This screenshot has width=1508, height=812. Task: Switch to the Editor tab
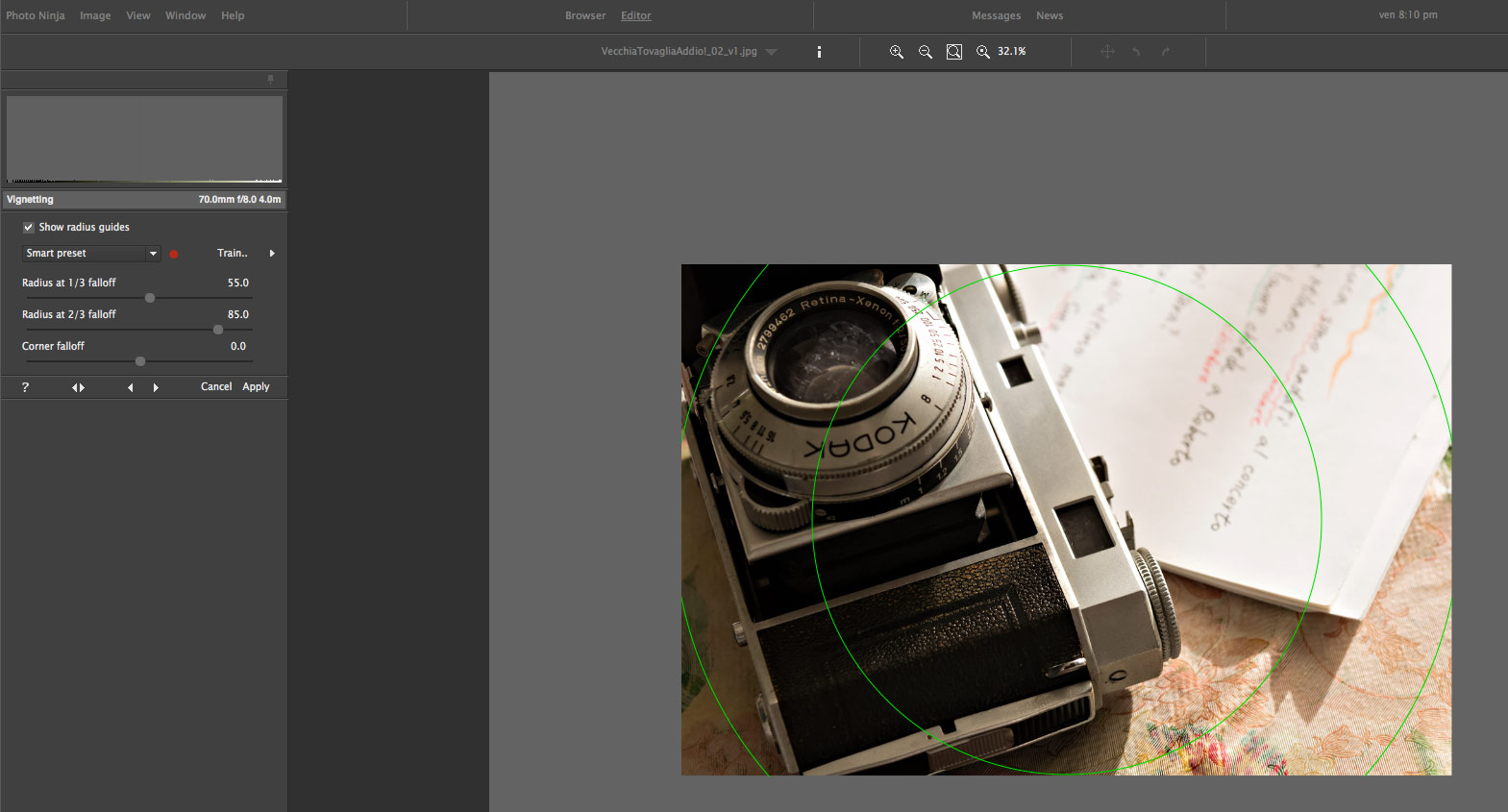[x=636, y=15]
